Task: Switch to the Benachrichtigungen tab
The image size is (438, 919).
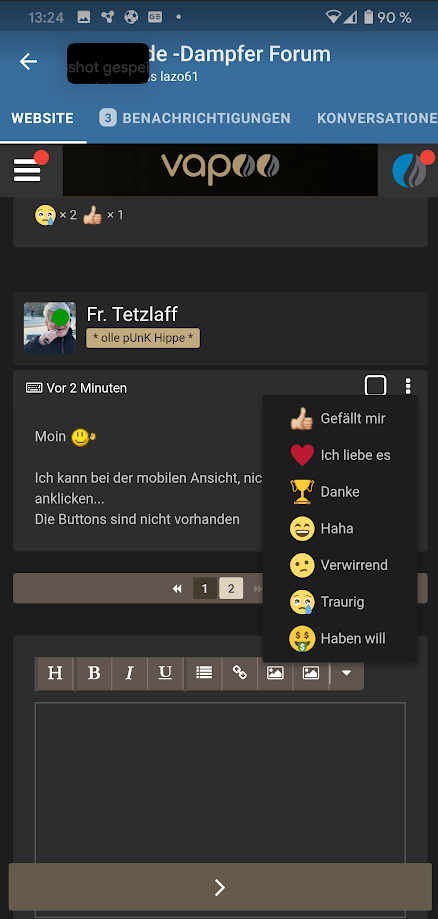Action: (x=195, y=118)
